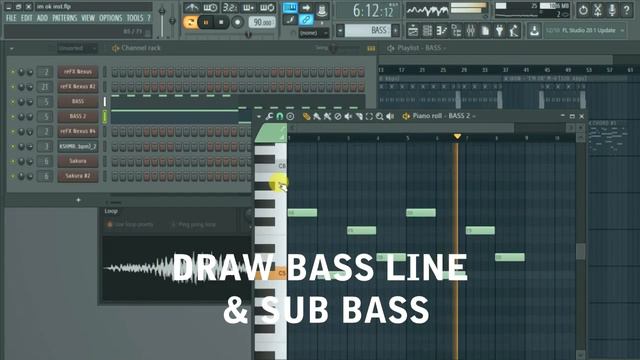640x360 pixels.
Task: Pause playback with the pause button
Action: click(206, 22)
